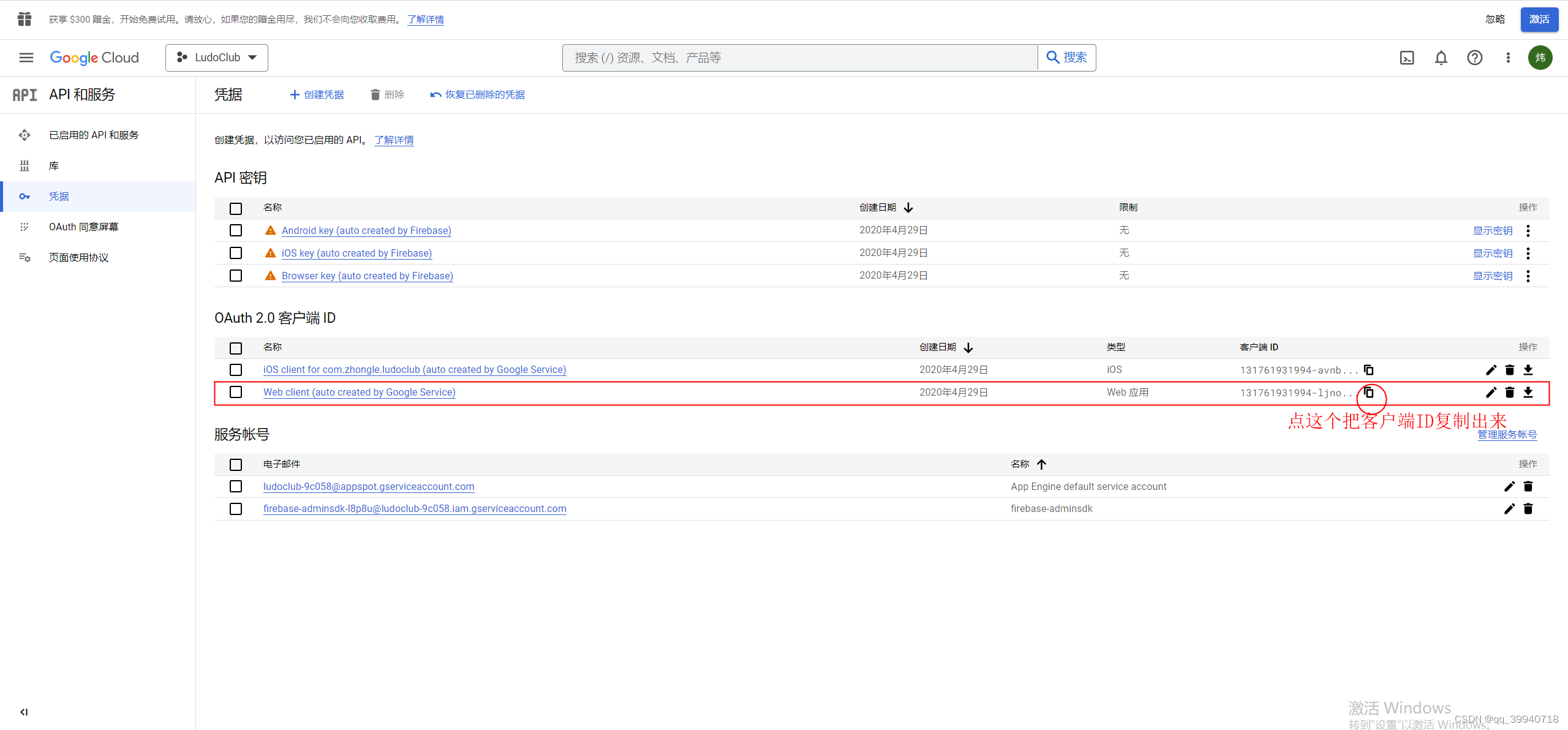Click the Delete (删除) toolbar button

[388, 94]
